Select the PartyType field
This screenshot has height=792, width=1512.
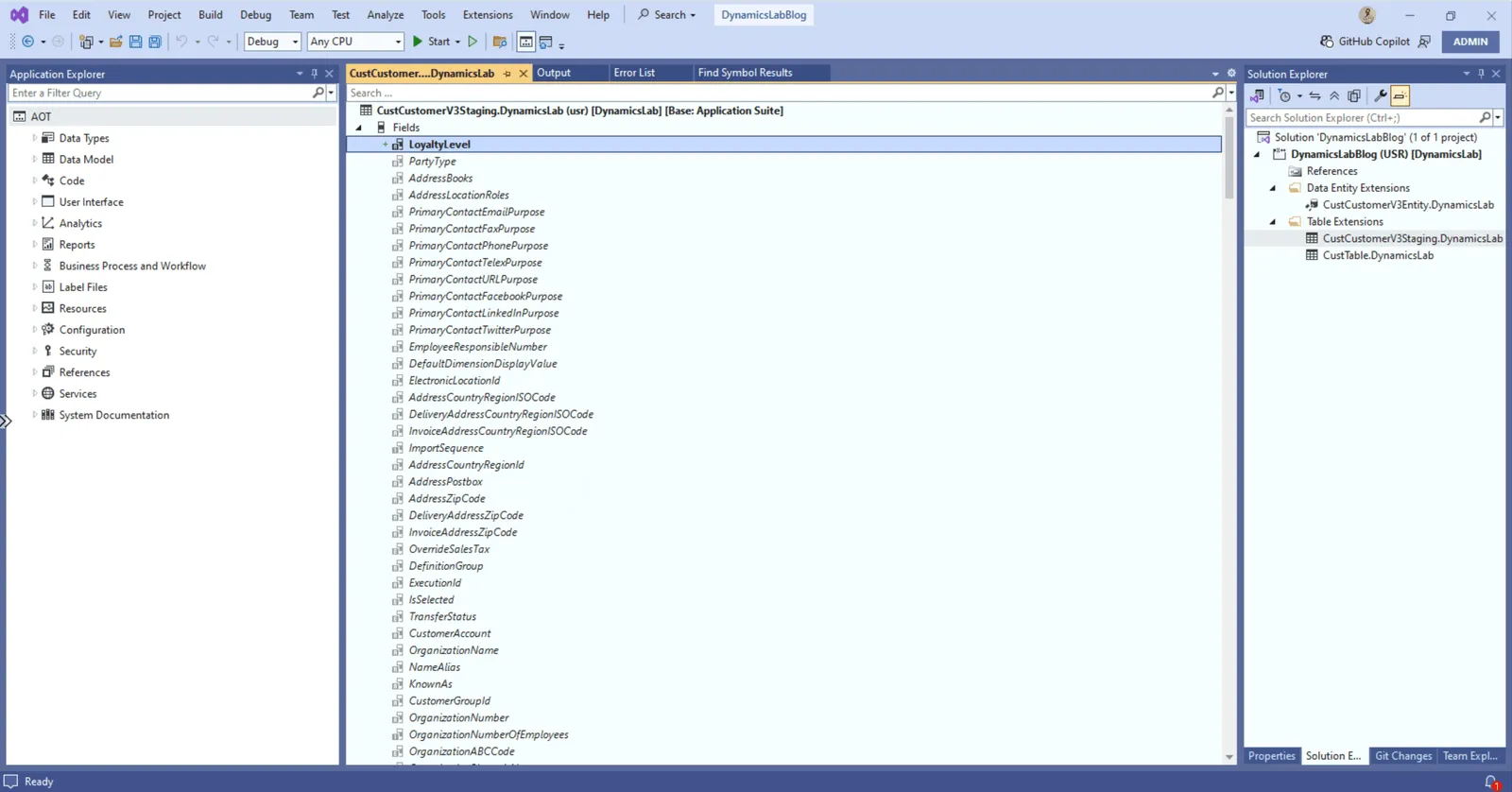[x=432, y=162]
